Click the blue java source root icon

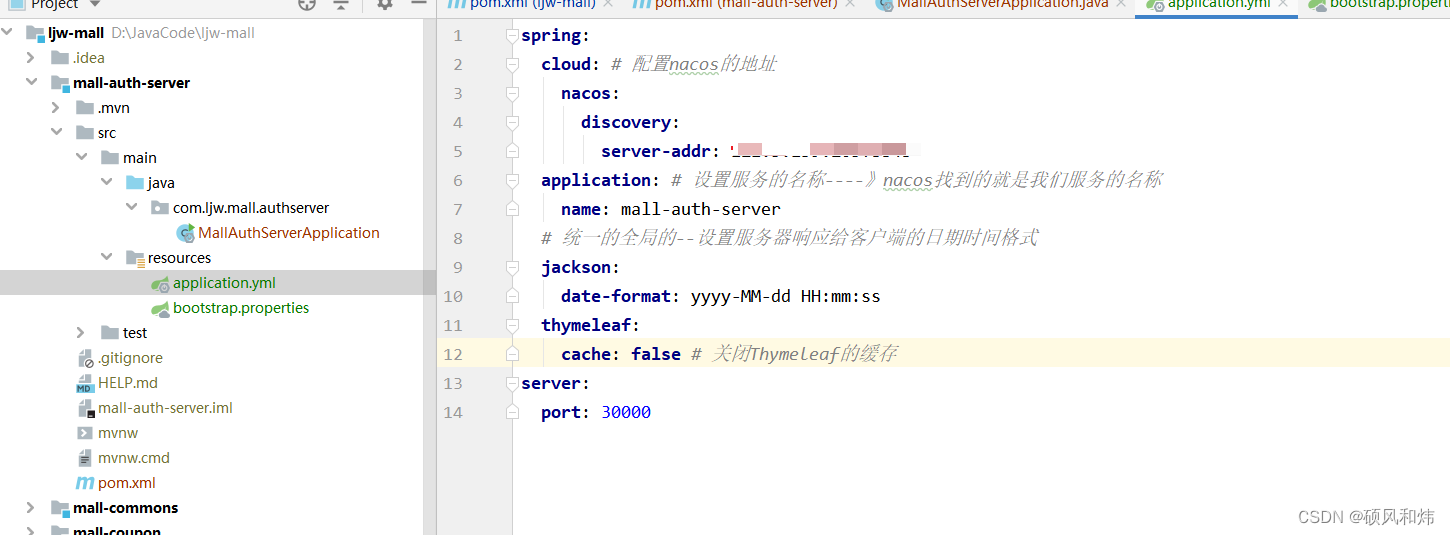coord(135,183)
